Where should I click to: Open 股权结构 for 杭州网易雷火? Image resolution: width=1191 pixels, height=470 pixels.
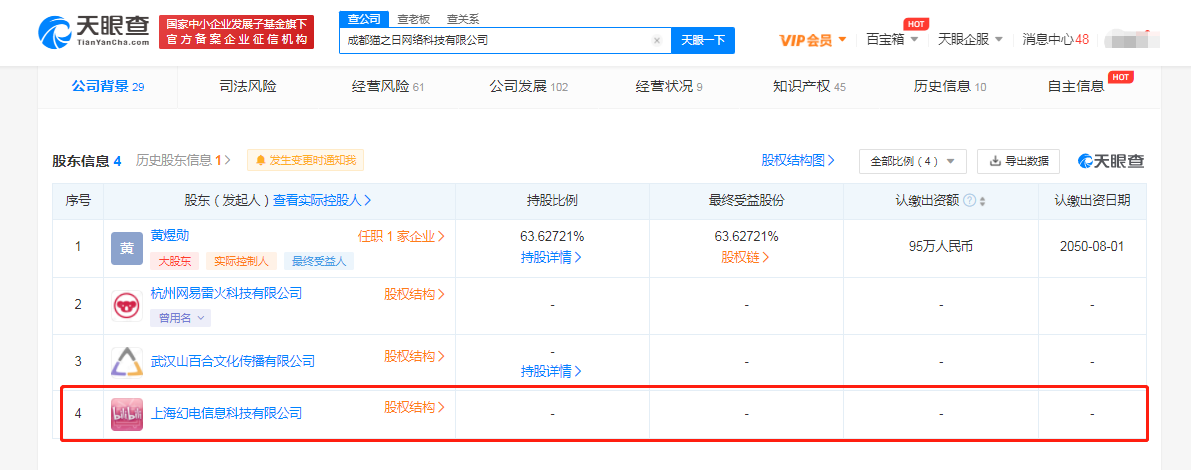(x=415, y=294)
